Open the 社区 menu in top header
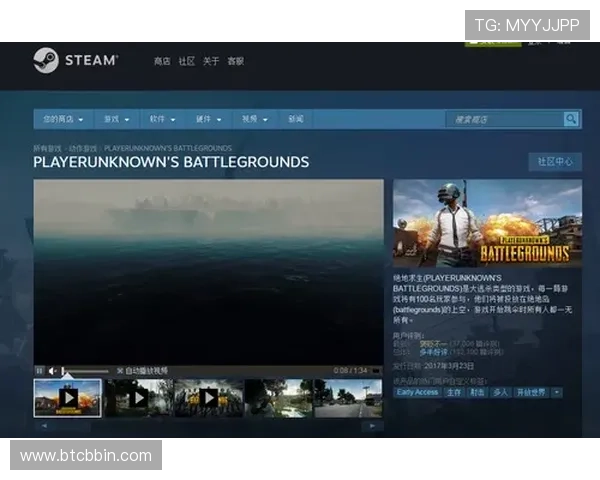The width and height of the screenshot is (600, 480). (x=186, y=61)
